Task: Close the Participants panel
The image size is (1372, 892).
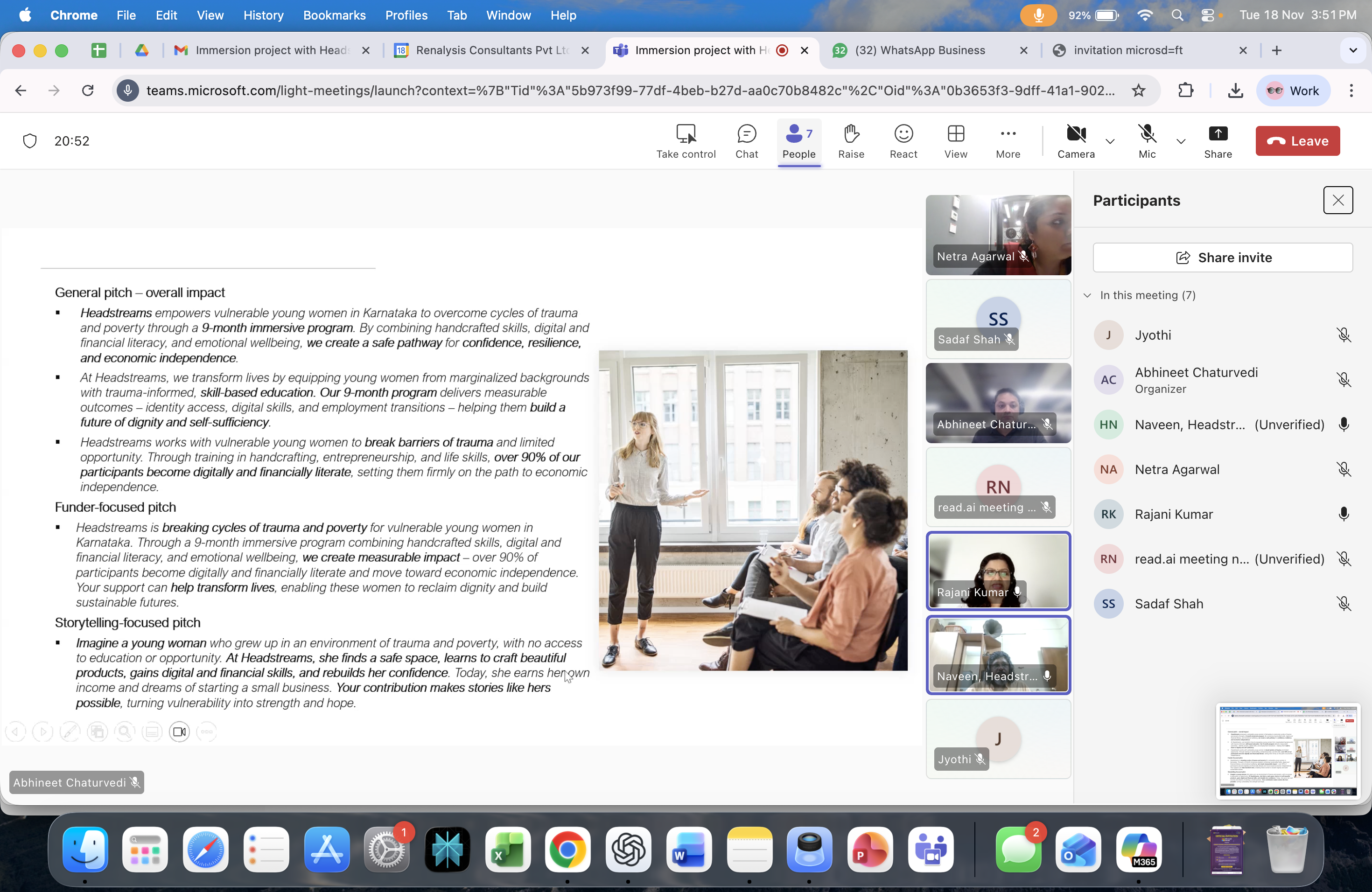Action: (x=1337, y=201)
